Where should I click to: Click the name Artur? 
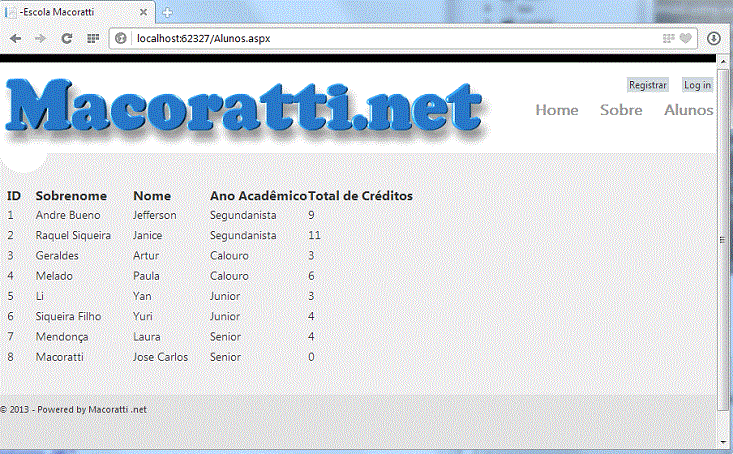point(146,256)
